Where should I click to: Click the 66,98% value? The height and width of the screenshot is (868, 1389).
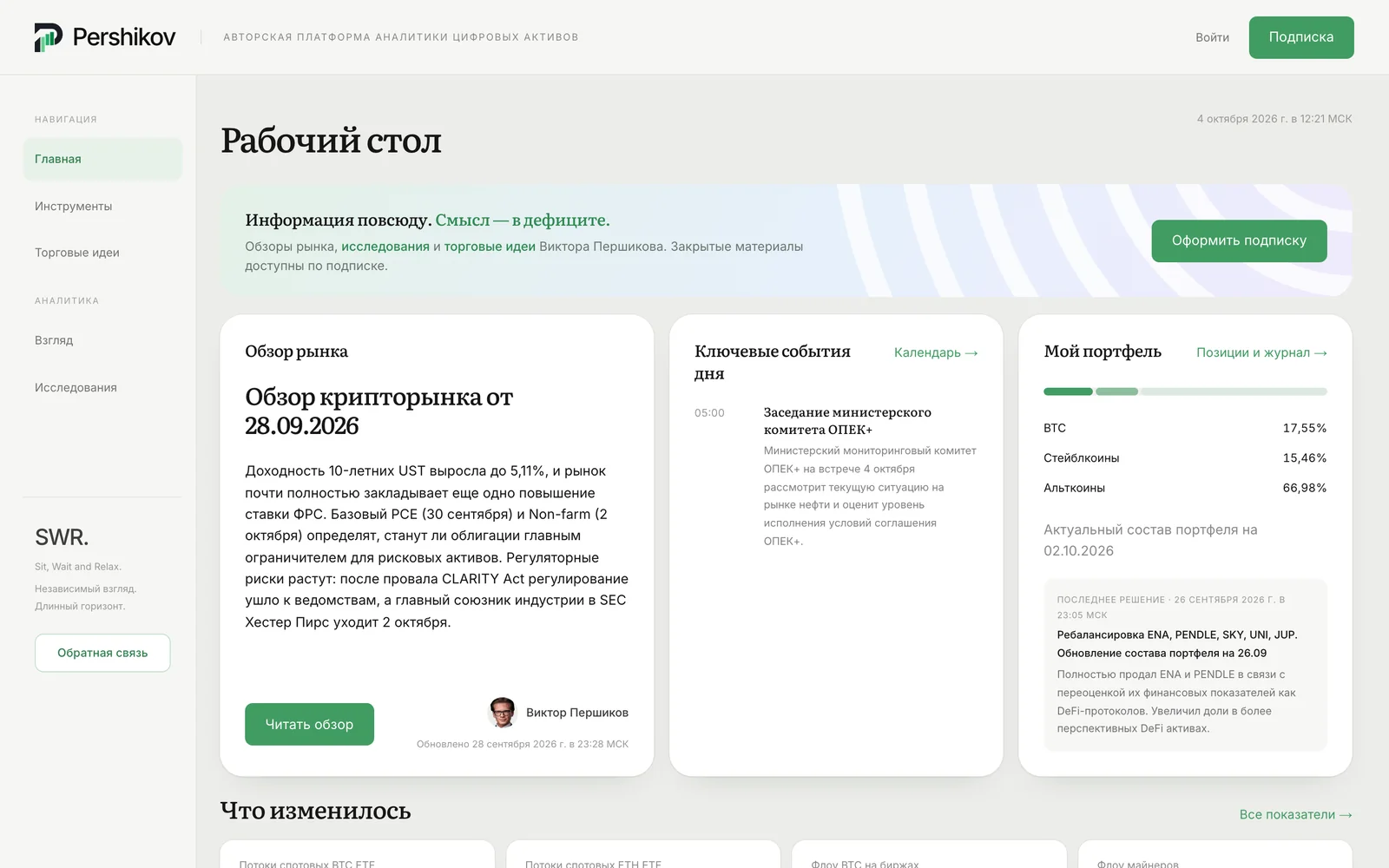click(x=1305, y=488)
